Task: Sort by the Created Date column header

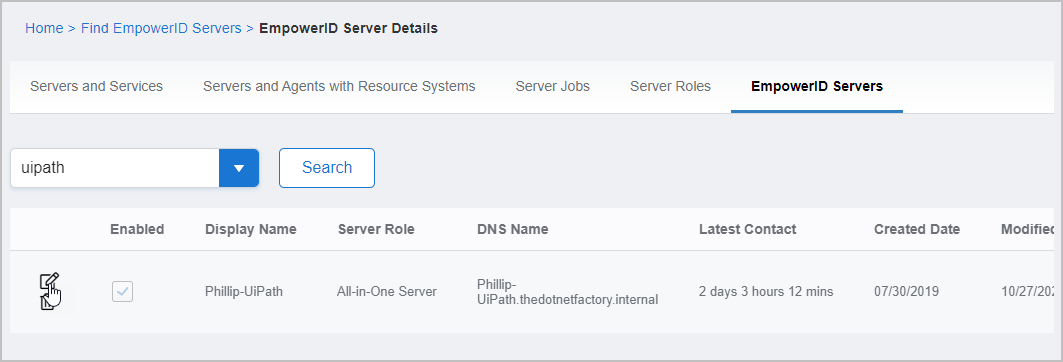Action: pyautogui.click(x=917, y=229)
